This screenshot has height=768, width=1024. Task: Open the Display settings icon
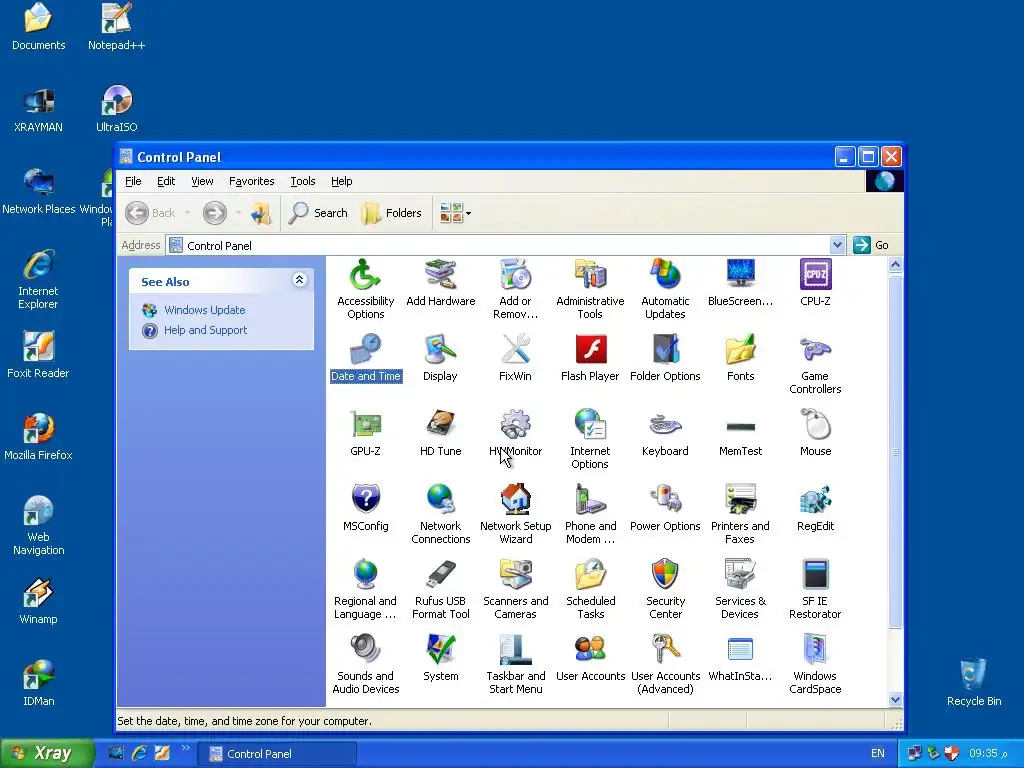point(440,357)
